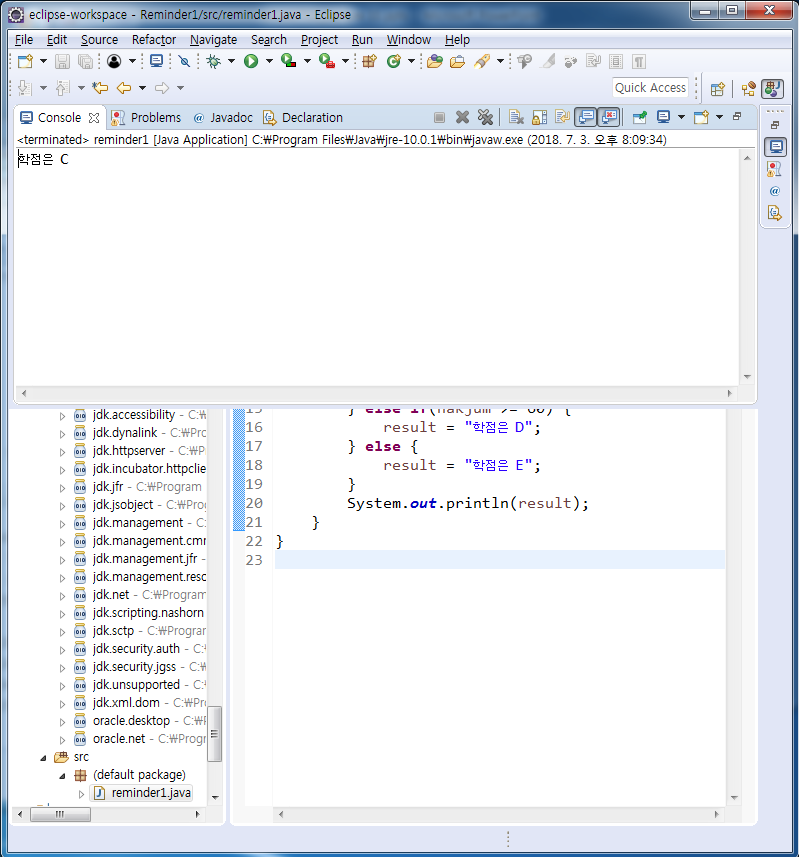Click the Problems icon in right trim bar

coord(774,169)
